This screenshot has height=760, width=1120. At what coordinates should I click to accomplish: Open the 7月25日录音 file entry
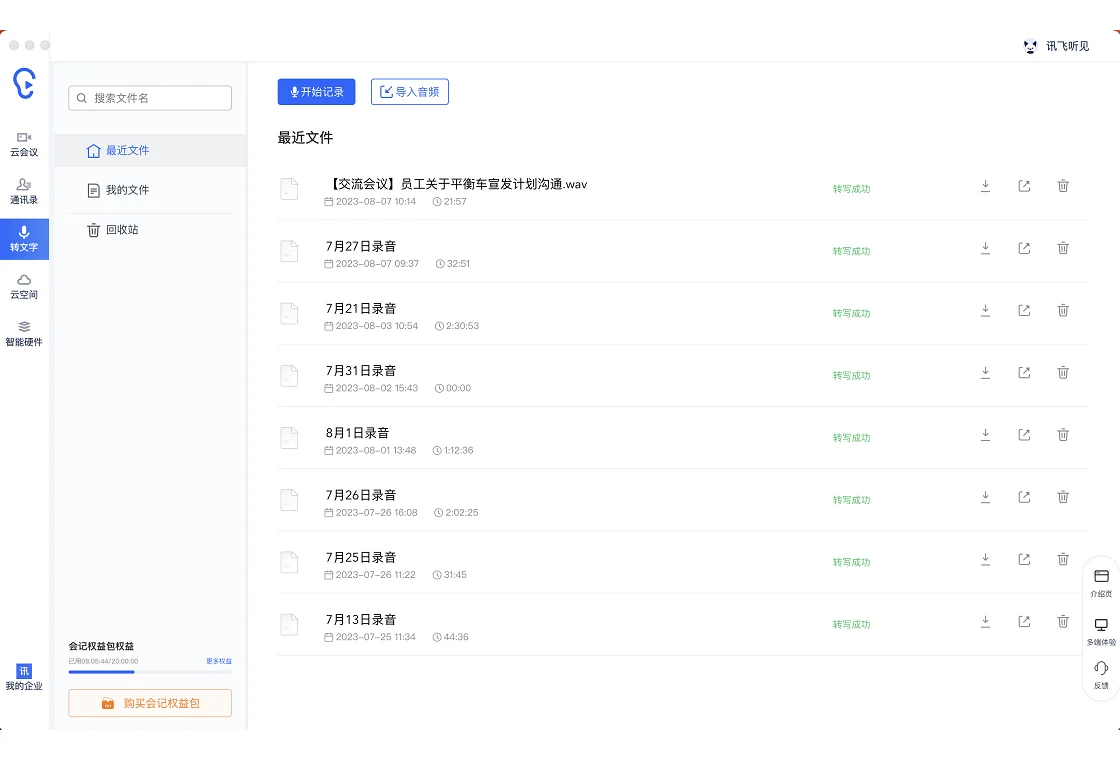[683, 562]
